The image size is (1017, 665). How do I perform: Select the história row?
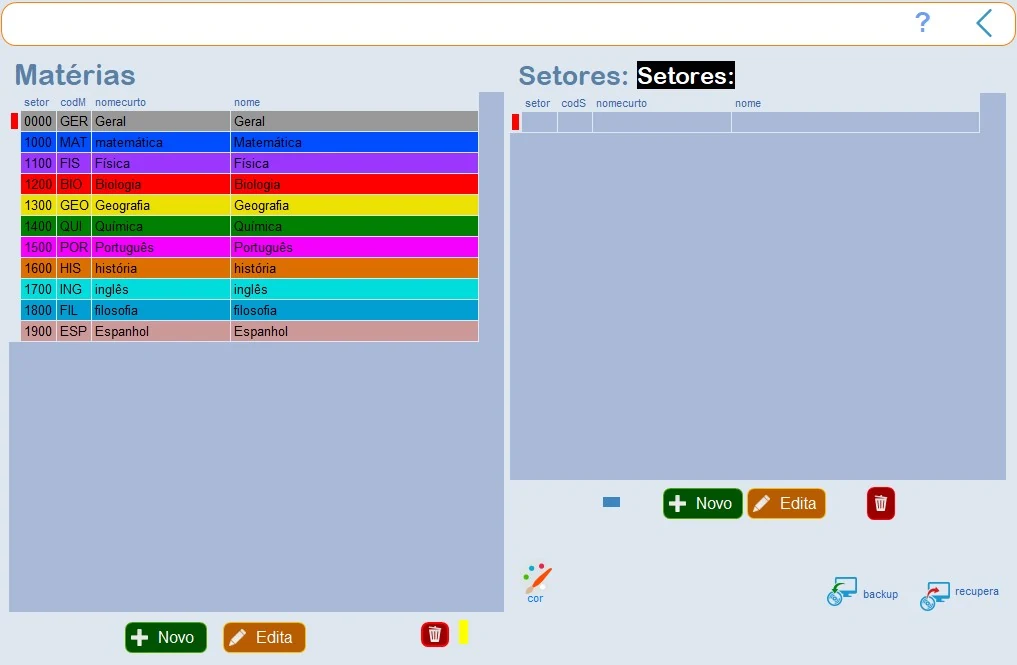pyautogui.click(x=250, y=268)
